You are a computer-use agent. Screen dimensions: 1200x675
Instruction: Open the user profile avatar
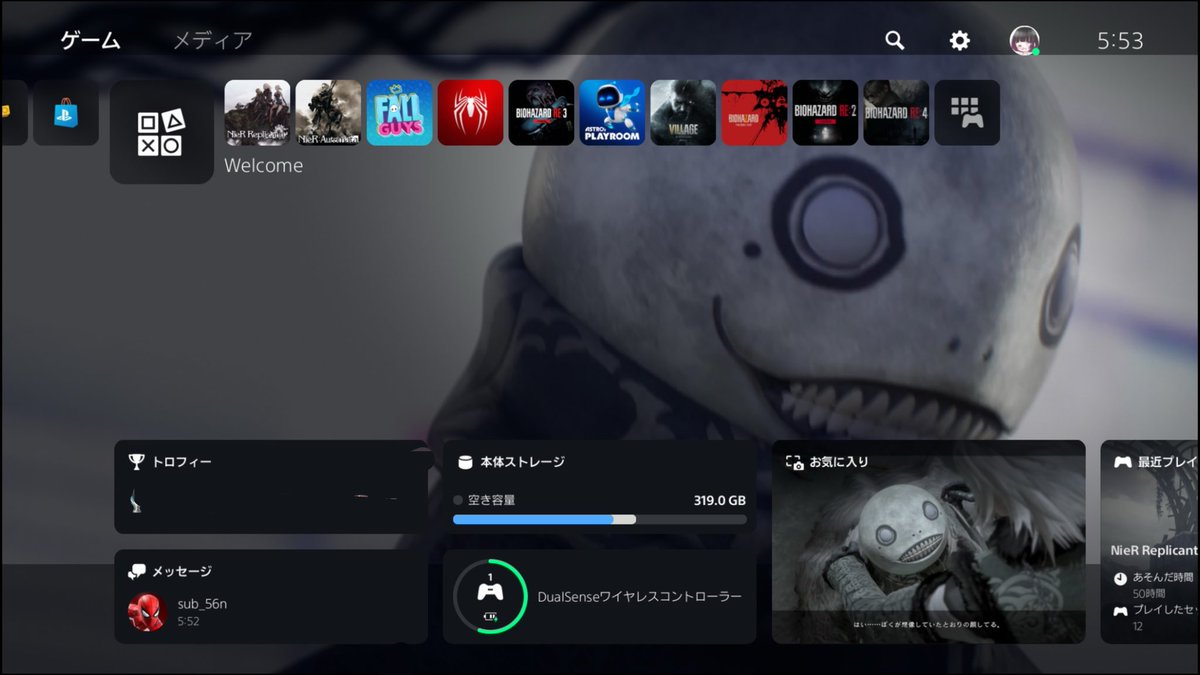(1025, 40)
